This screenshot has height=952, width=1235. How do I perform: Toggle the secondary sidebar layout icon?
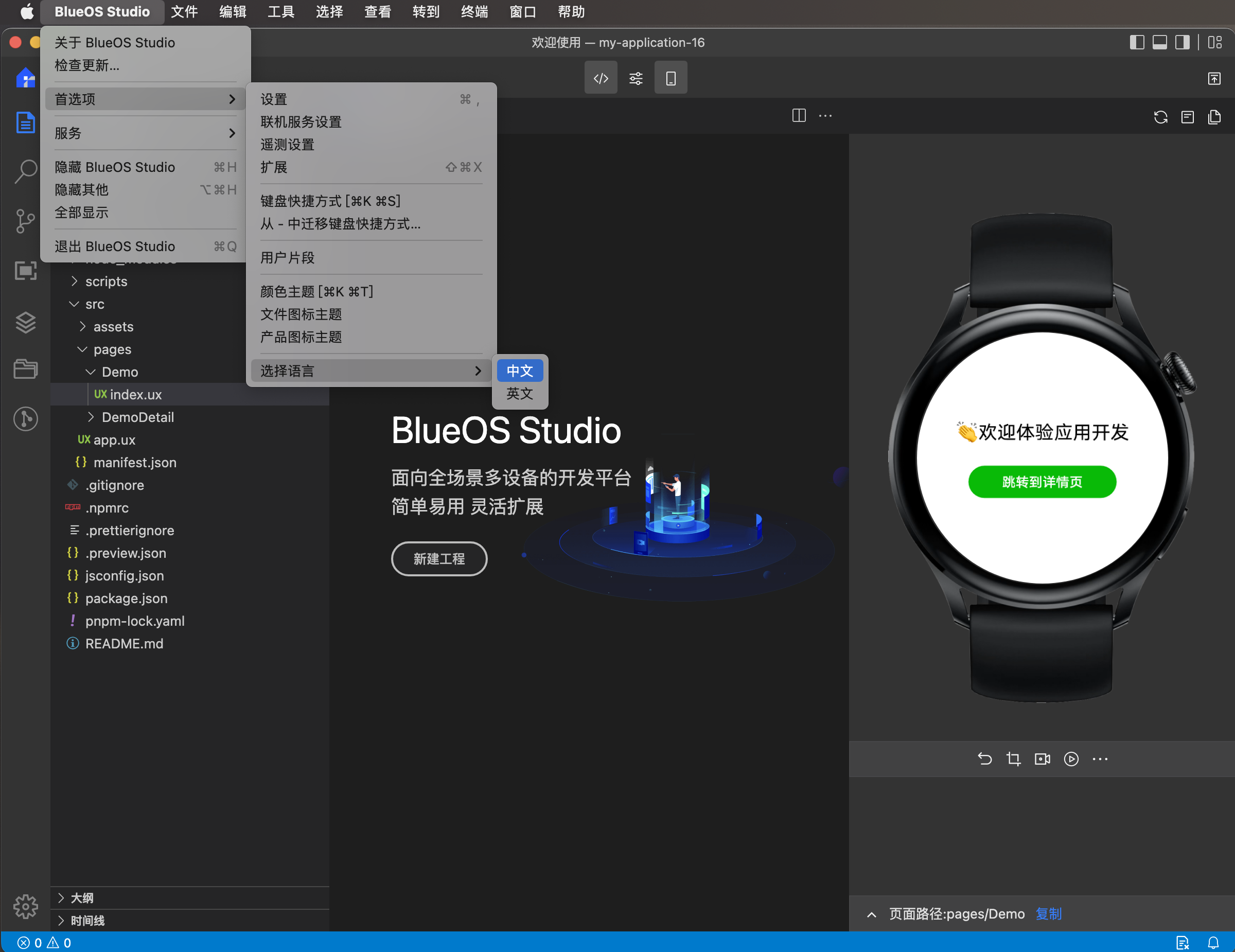pyautogui.click(x=1183, y=42)
